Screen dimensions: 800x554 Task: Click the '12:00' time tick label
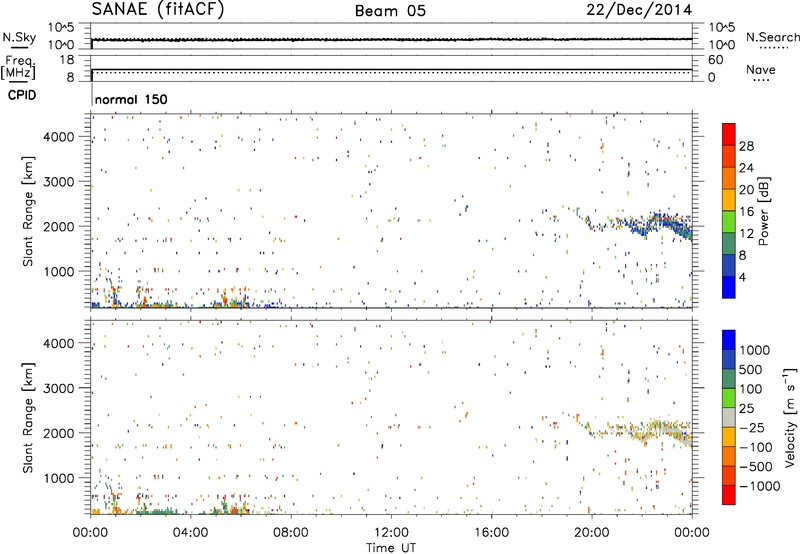coord(391,533)
